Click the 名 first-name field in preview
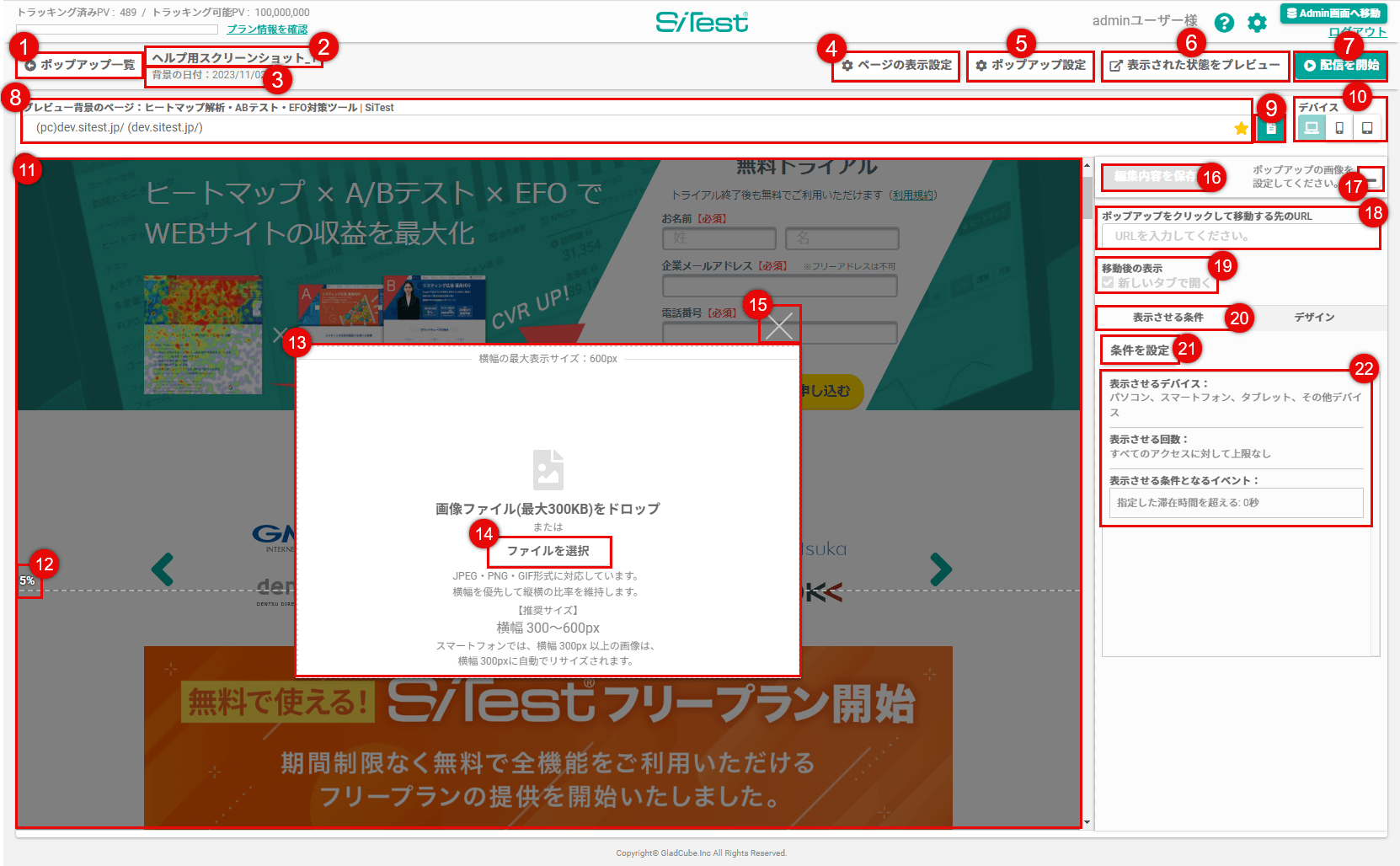The width and height of the screenshot is (1400, 866). tap(842, 238)
